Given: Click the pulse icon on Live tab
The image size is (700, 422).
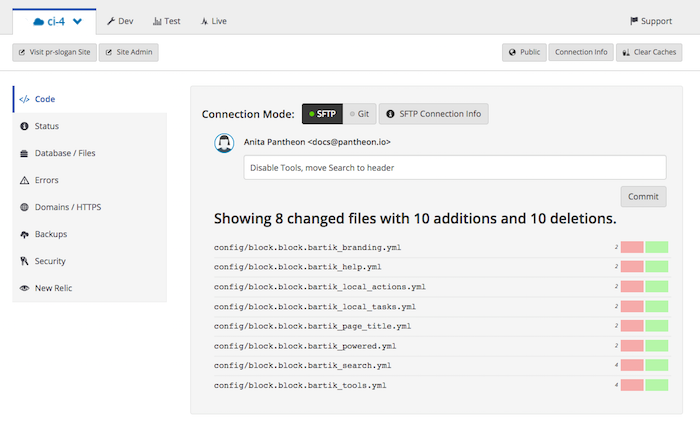Looking at the screenshot, I should point(204,21).
